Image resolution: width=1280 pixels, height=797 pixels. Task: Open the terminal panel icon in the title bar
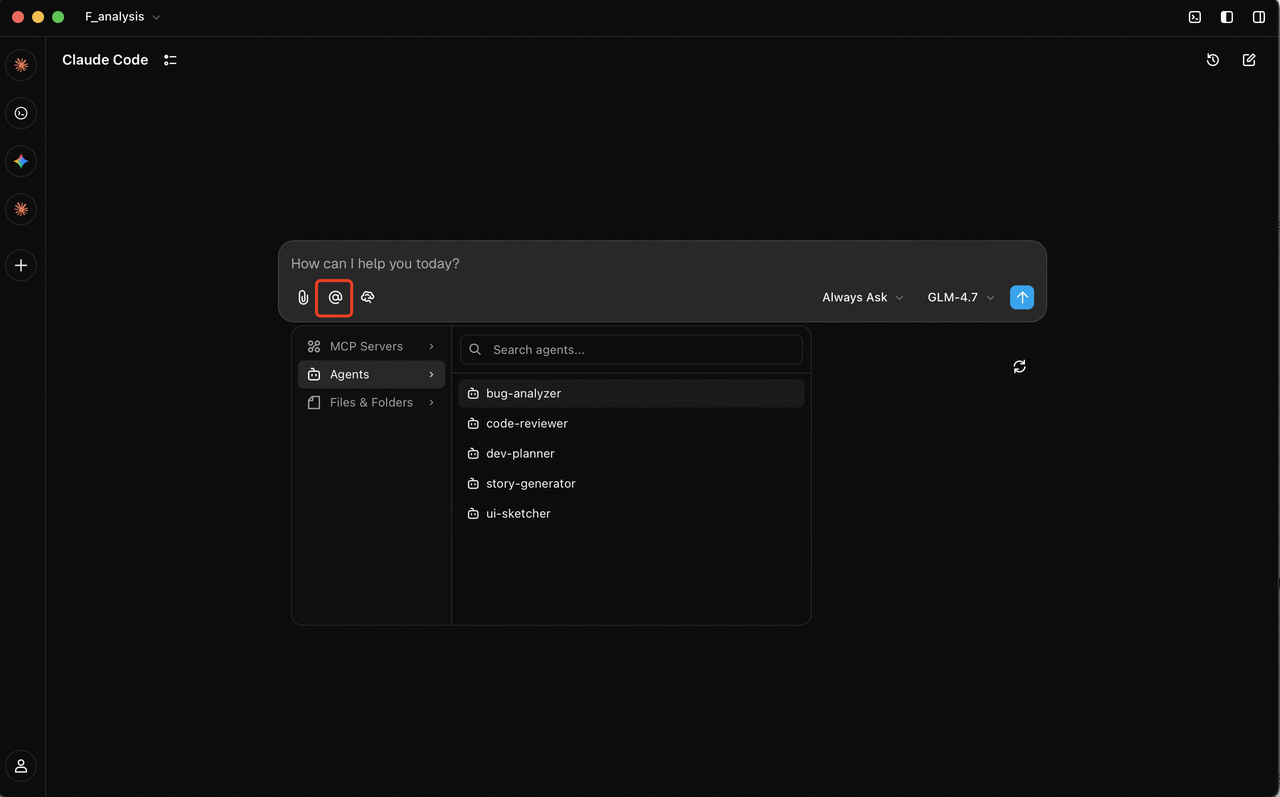pyautogui.click(x=1195, y=17)
